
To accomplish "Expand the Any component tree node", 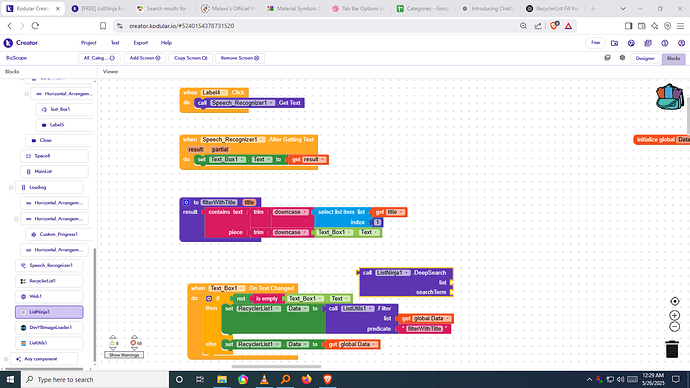I will 6,359.
